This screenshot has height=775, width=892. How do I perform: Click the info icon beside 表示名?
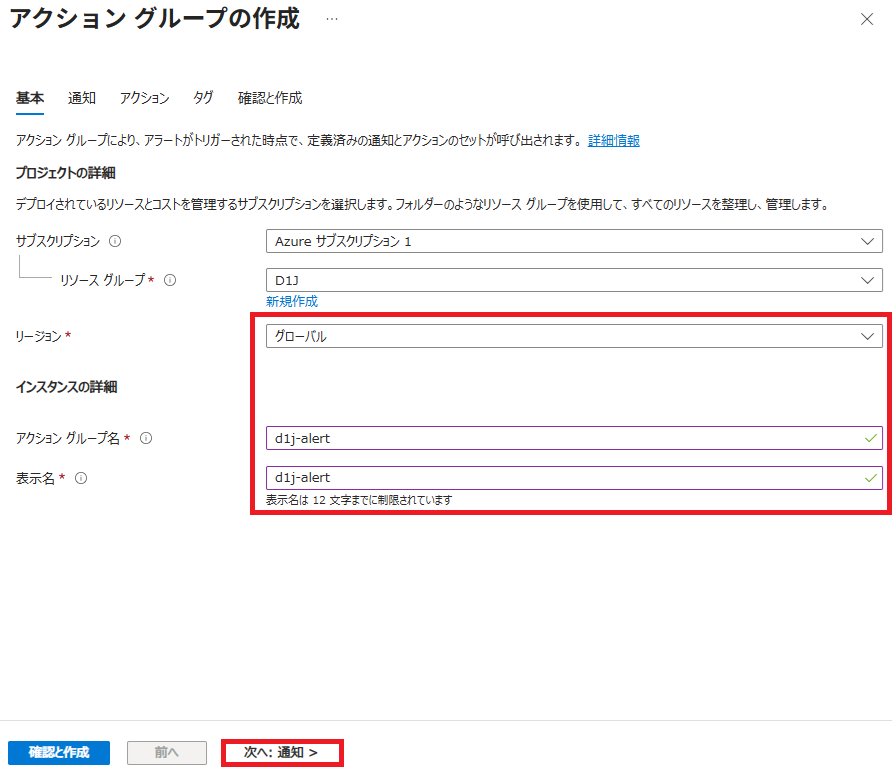[x=81, y=478]
